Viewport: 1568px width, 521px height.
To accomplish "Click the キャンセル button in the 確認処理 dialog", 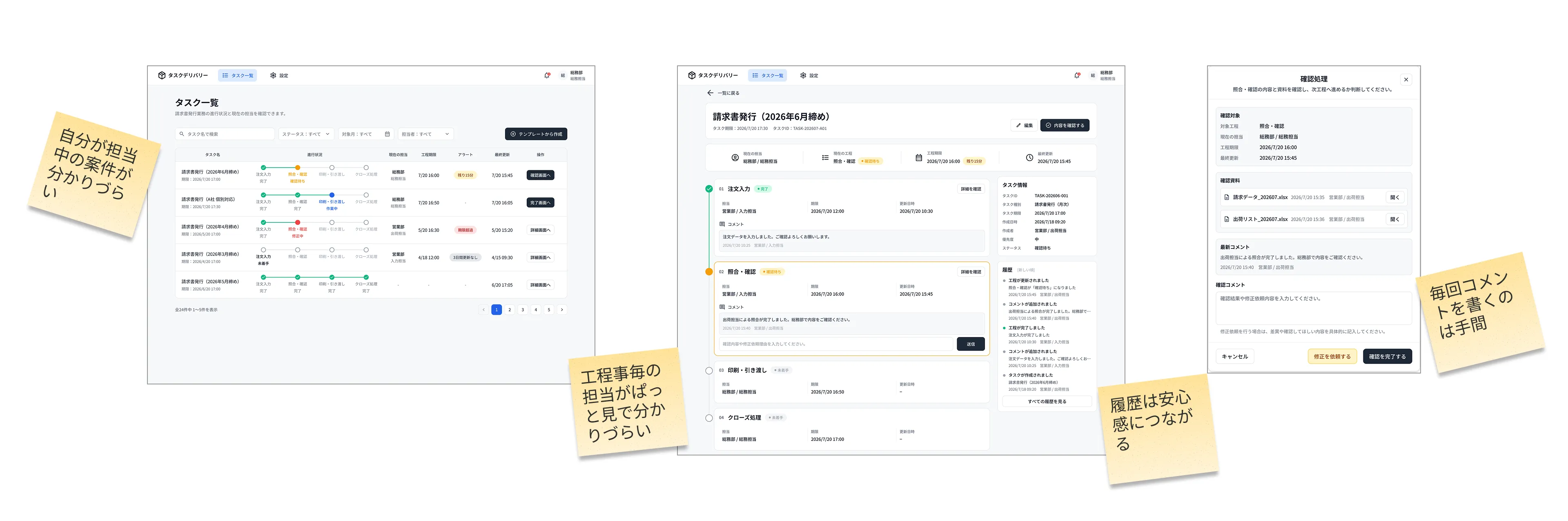I will pyautogui.click(x=1235, y=356).
